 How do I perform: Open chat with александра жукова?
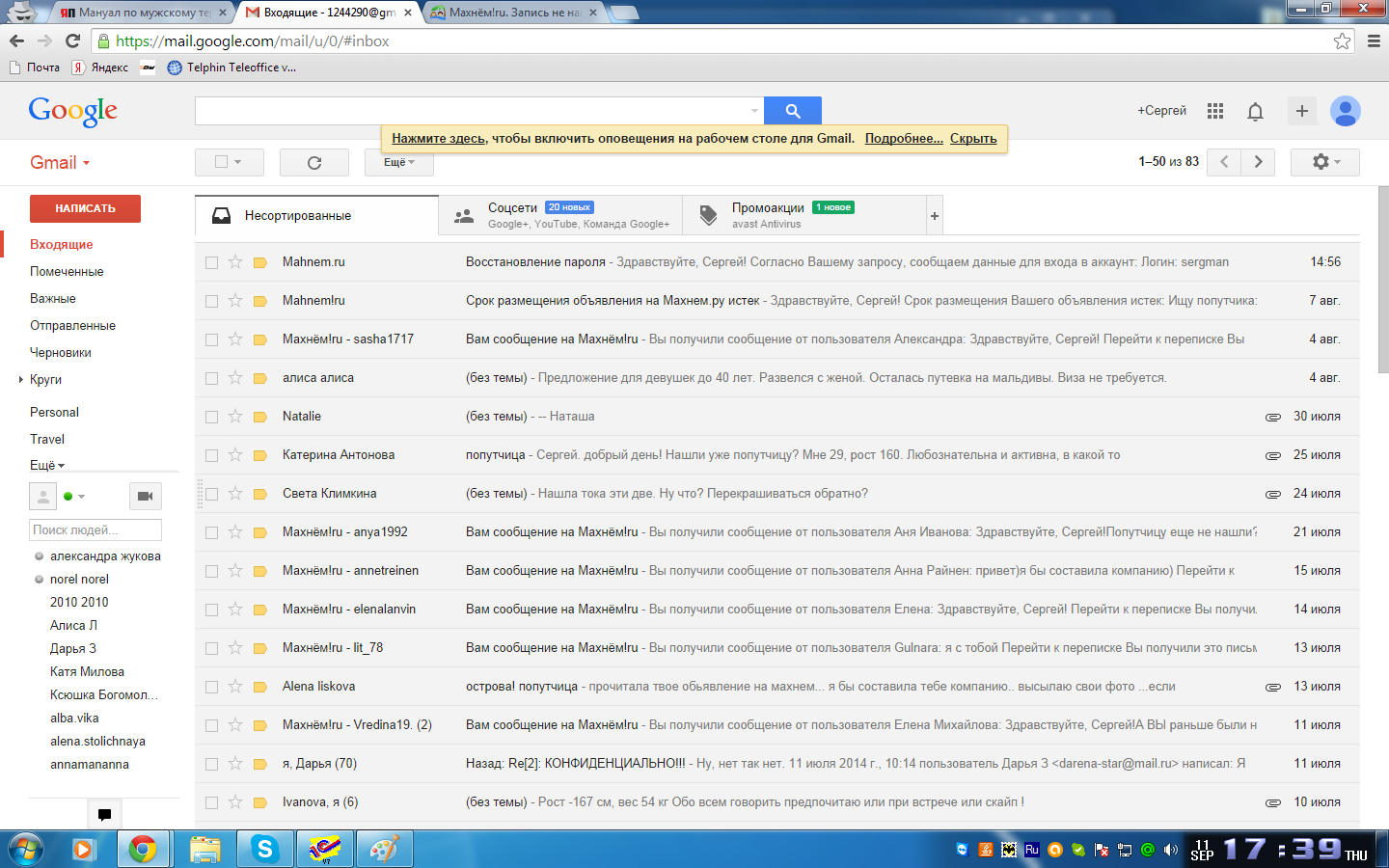(x=105, y=556)
